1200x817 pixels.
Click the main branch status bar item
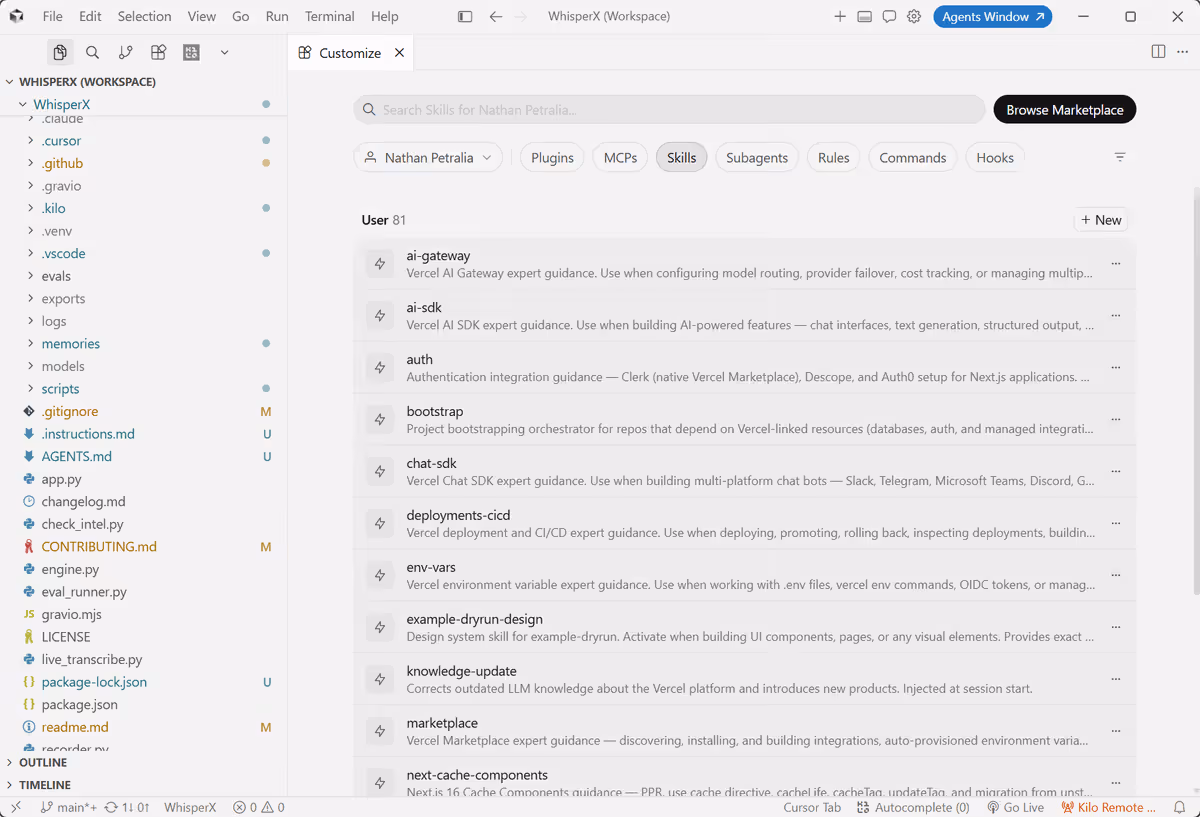pos(68,807)
